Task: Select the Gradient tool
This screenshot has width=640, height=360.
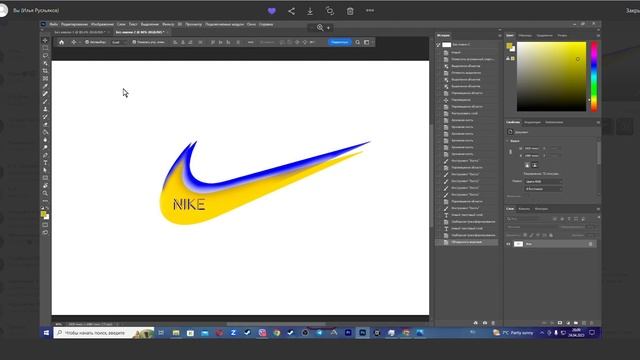Action: (45, 132)
